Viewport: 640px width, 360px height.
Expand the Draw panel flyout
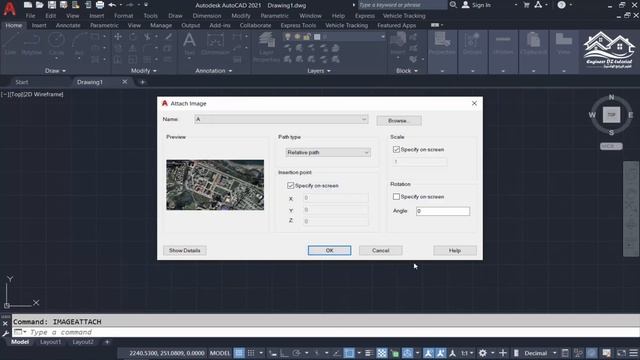[55, 71]
